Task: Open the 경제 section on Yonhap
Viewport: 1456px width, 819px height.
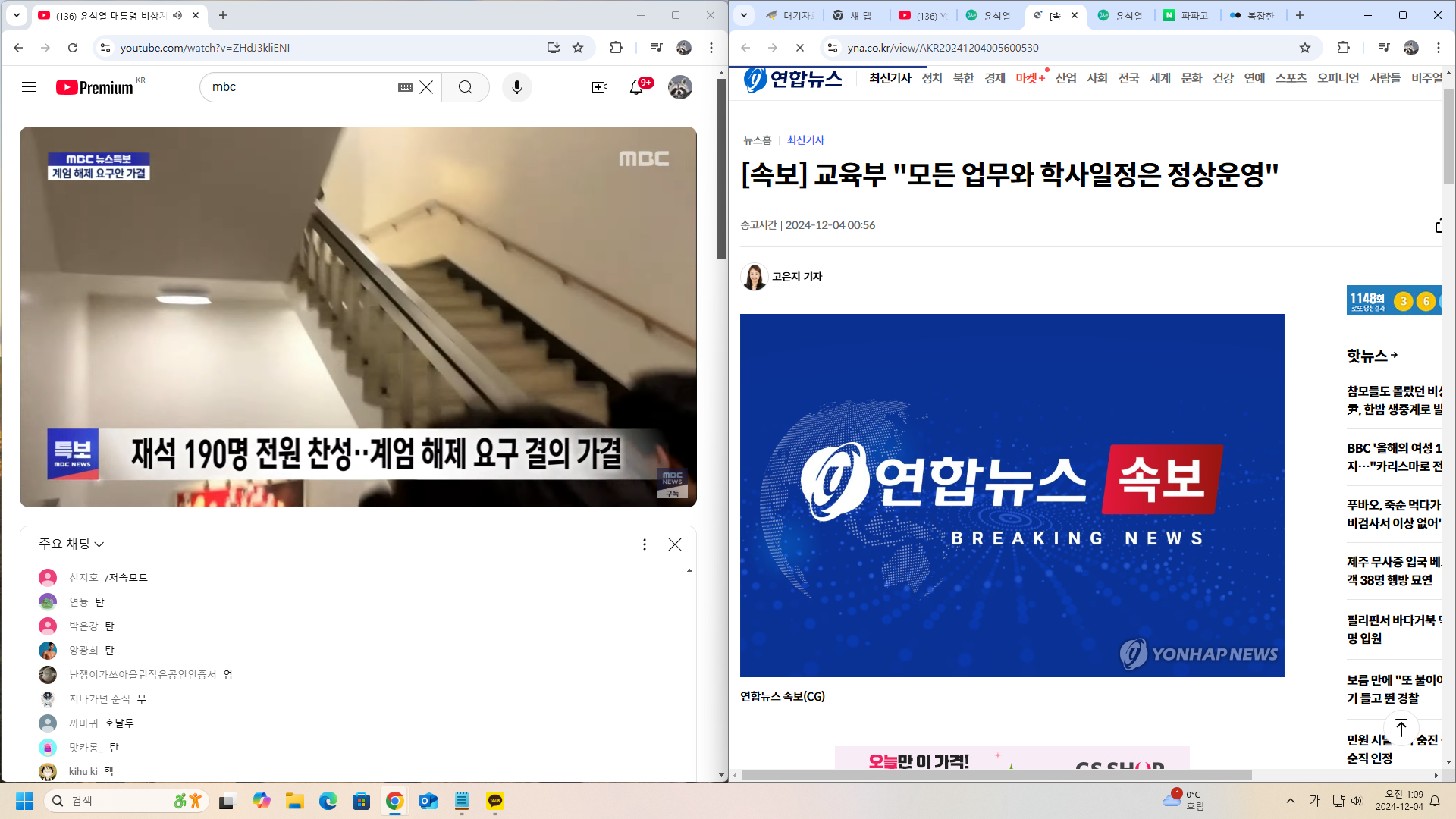Action: click(x=995, y=78)
